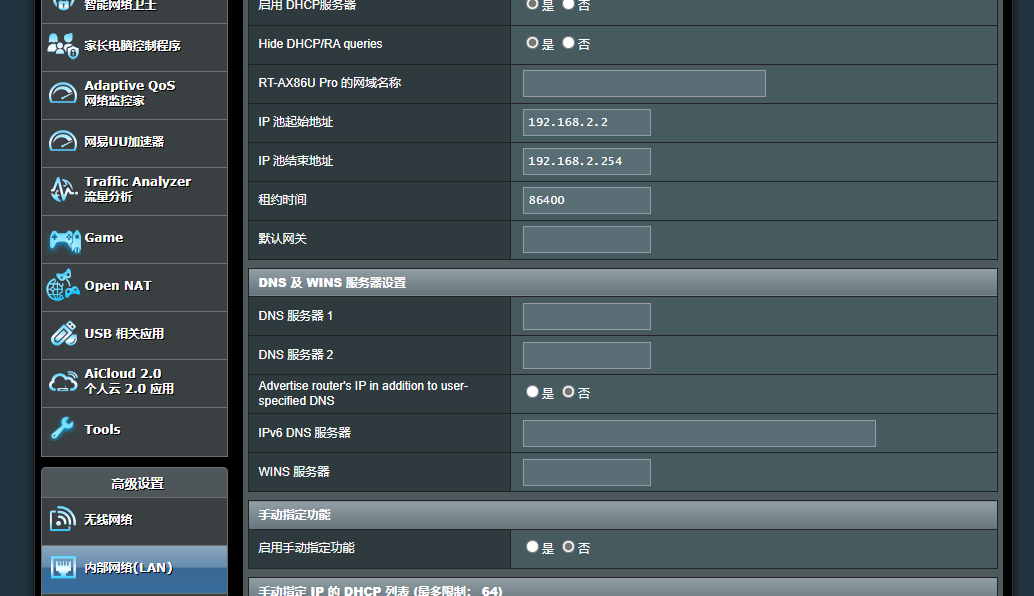Click the RT-AX86U Pro 的网域名称 field
Image resolution: width=1034 pixels, height=596 pixels.
644,83
